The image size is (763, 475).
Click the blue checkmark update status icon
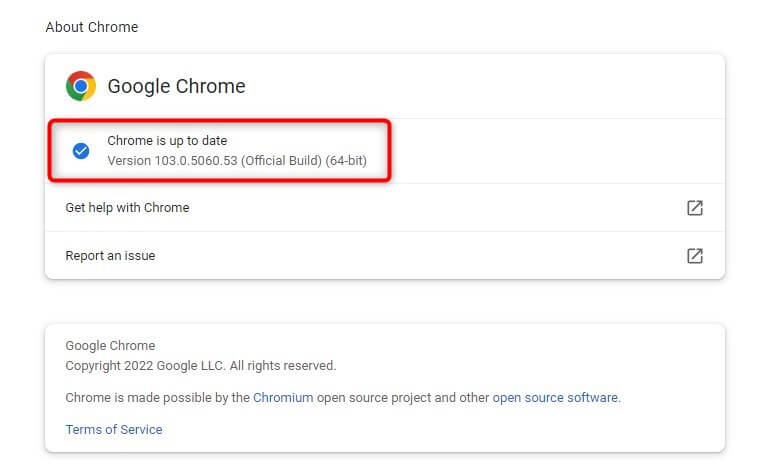point(81,151)
